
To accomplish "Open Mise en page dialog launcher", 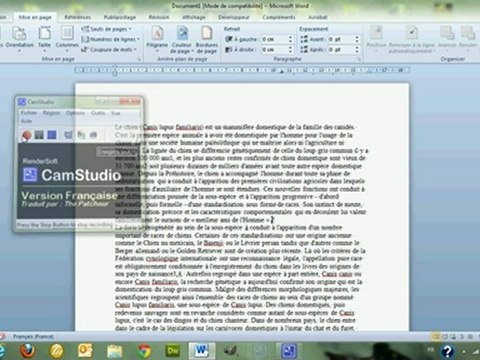I will click(139, 59).
